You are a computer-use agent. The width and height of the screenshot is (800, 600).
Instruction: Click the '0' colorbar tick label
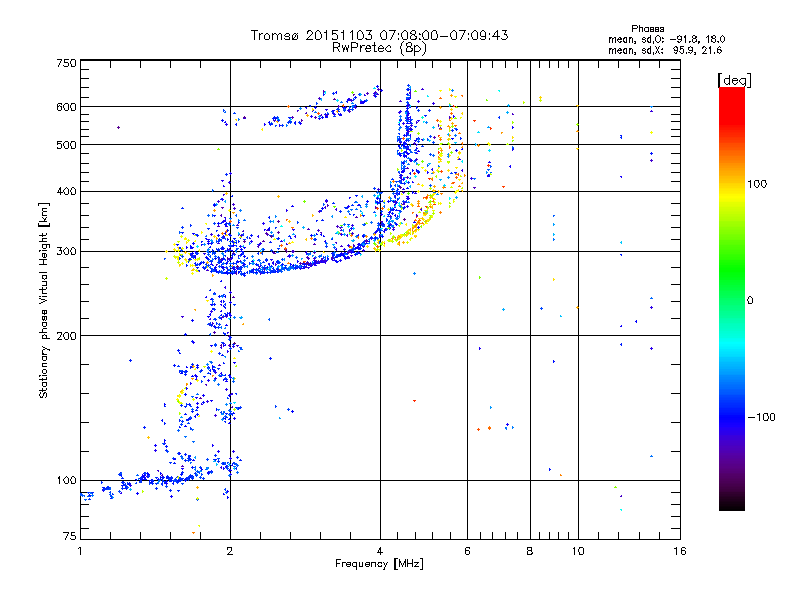click(x=750, y=301)
